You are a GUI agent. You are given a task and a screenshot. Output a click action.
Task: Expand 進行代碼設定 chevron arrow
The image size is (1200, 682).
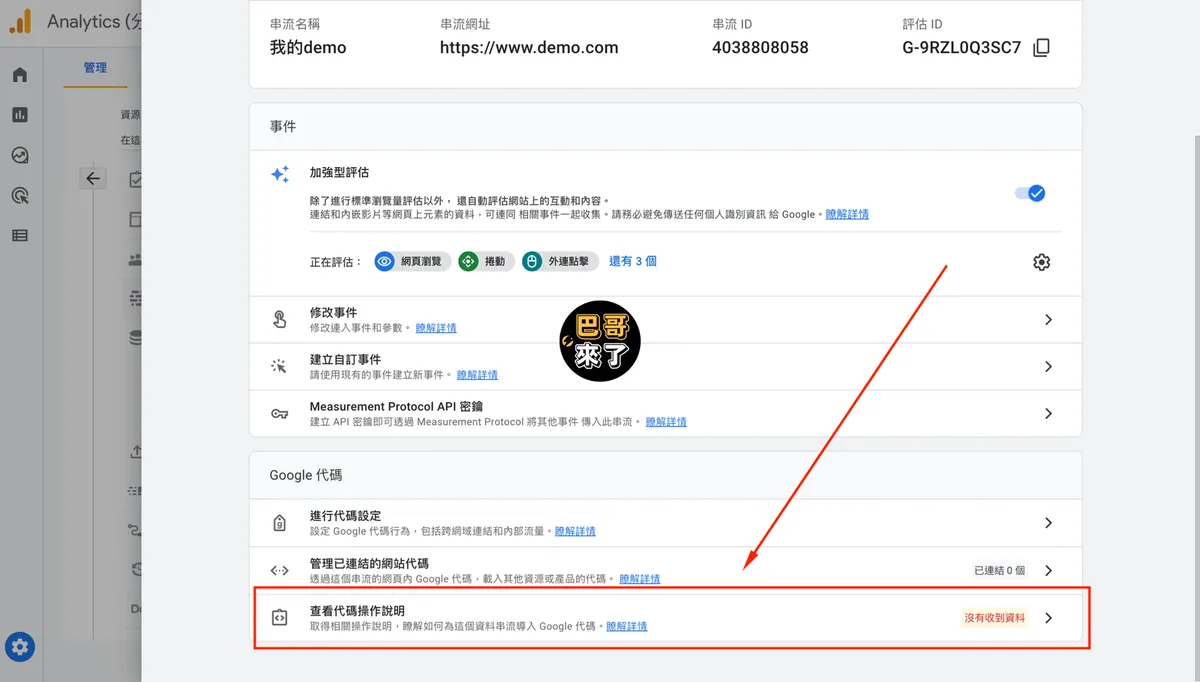pyautogui.click(x=1048, y=523)
